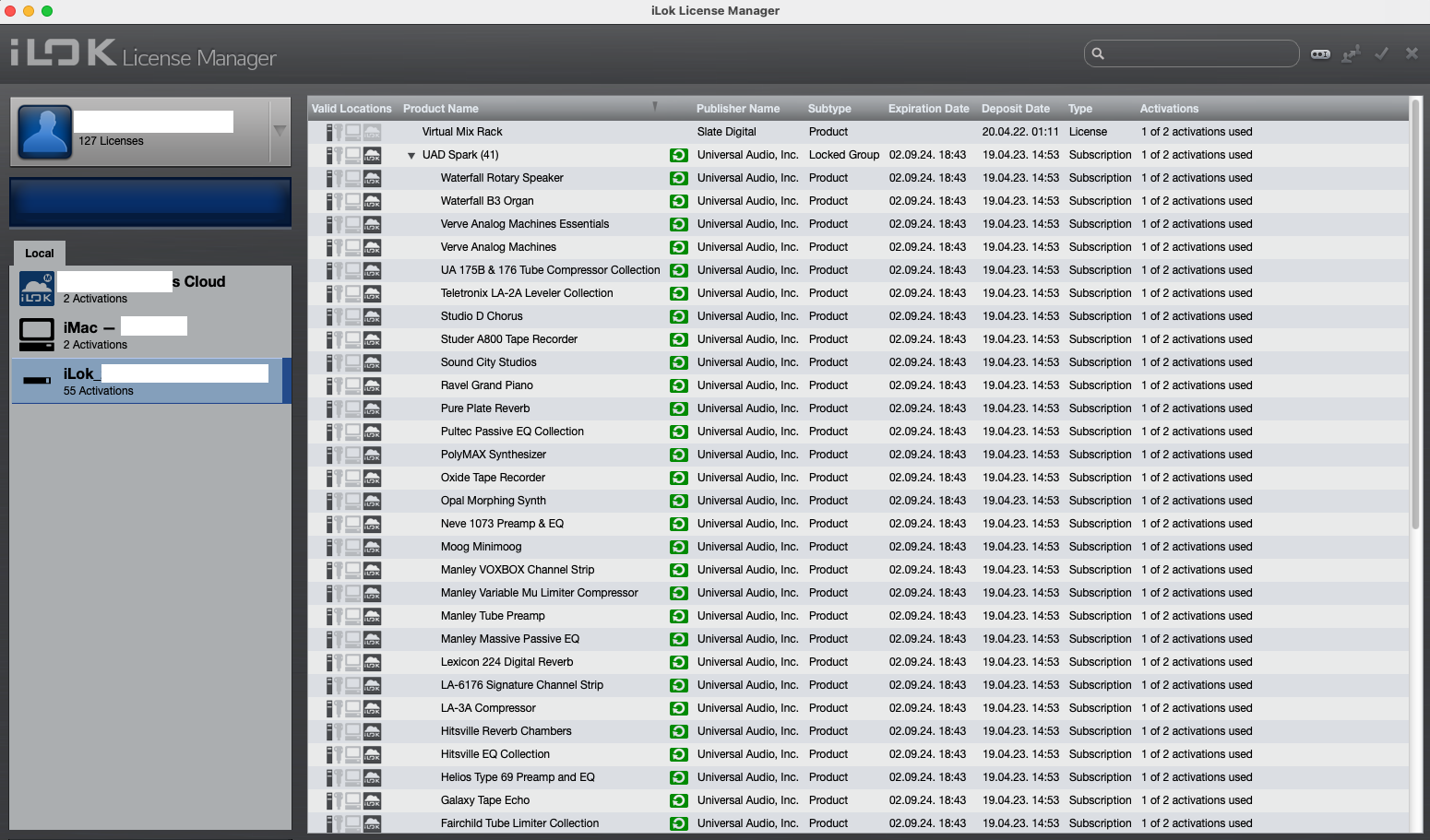
Task: Click green subscription icon for Ravel Grand Piano
Action: (679, 385)
